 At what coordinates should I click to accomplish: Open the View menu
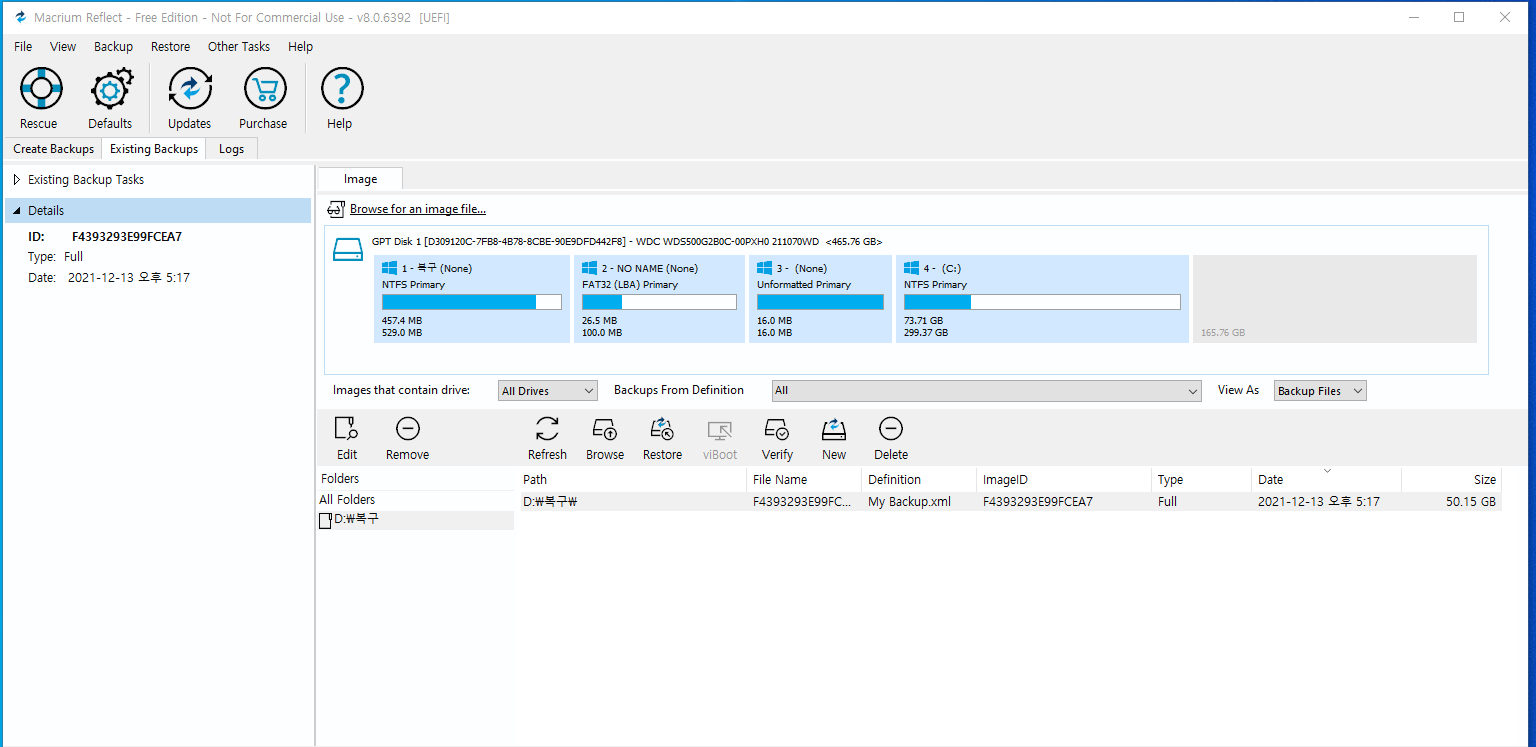[x=63, y=46]
